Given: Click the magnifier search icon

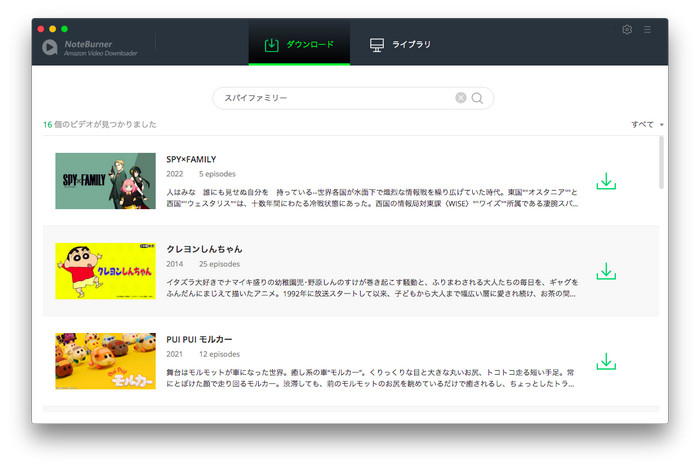Looking at the screenshot, I should pos(477,98).
